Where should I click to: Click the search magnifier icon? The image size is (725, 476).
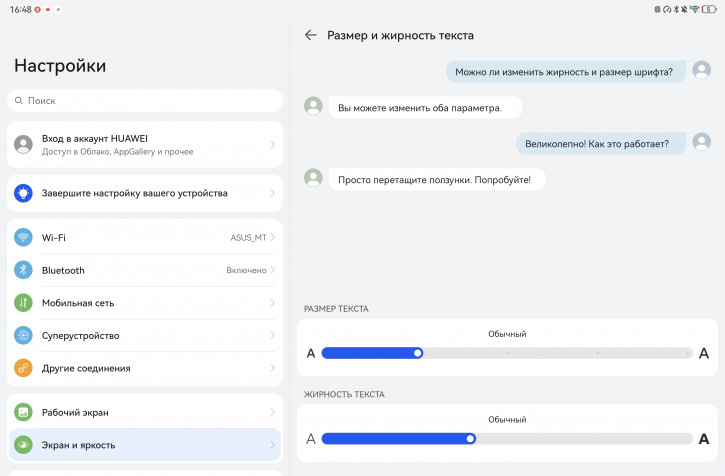click(x=18, y=100)
